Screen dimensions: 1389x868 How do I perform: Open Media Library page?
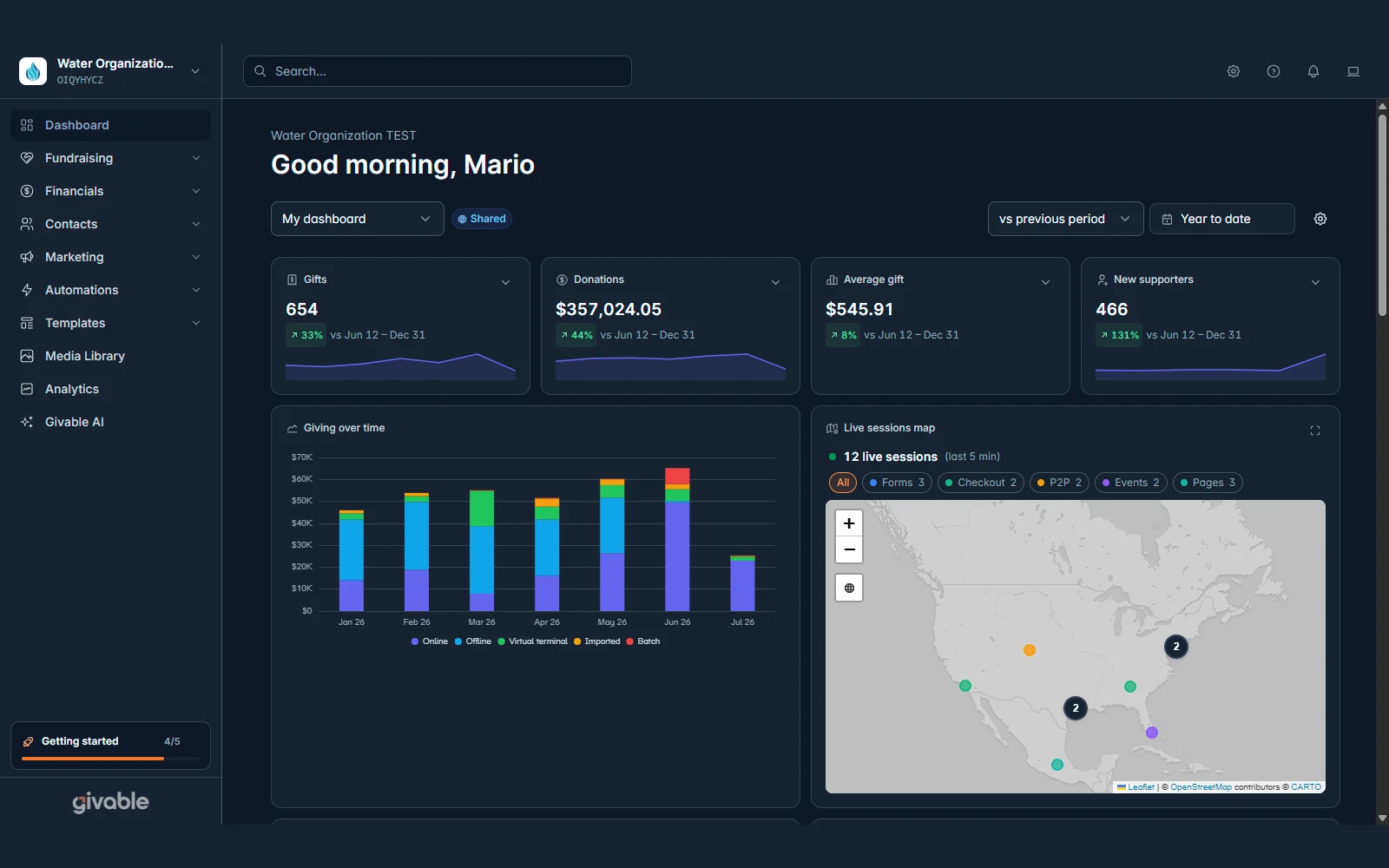click(x=110, y=356)
